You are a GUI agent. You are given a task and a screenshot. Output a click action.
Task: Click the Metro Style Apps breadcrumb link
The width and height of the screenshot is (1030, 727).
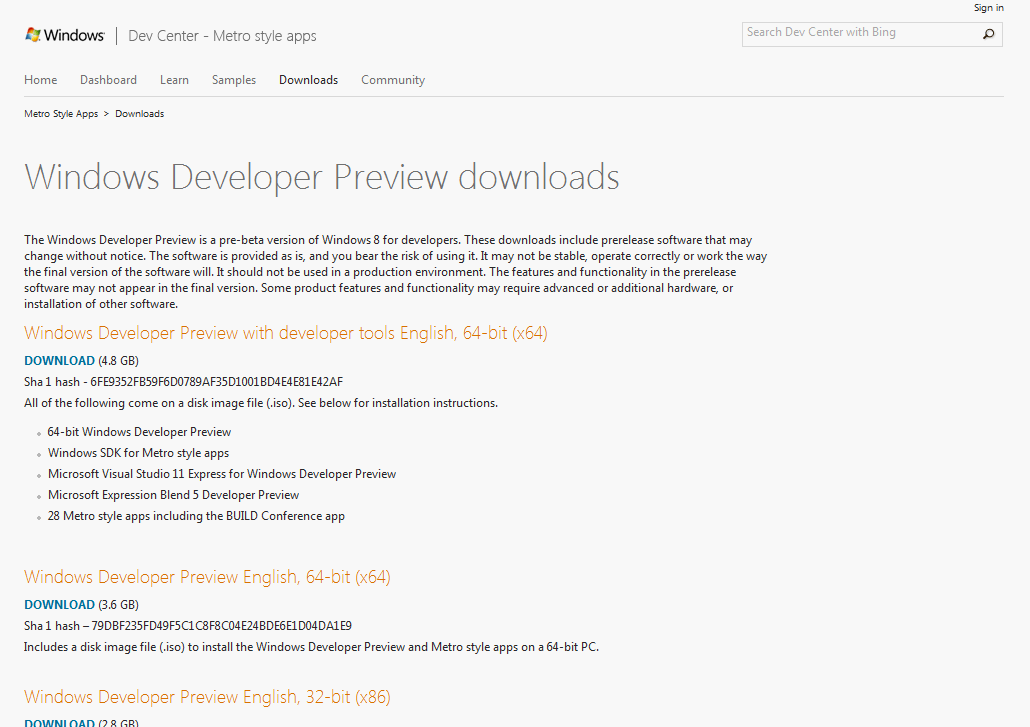61,114
